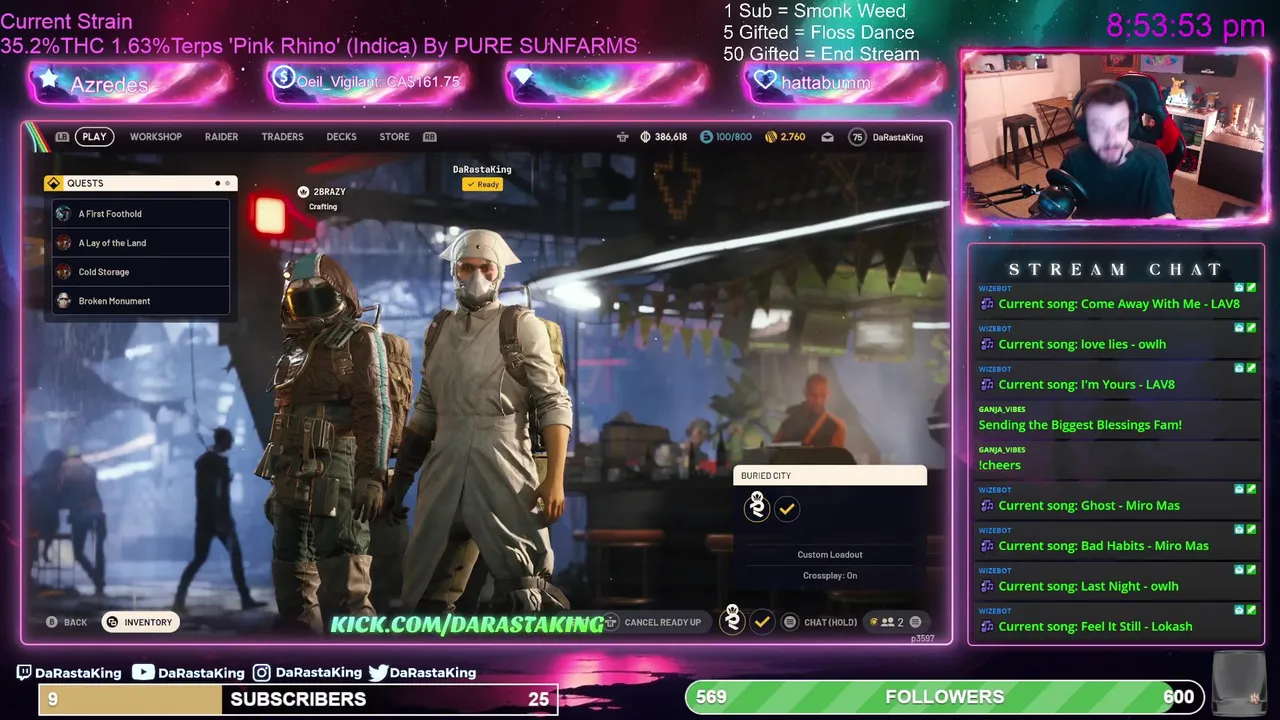Open the TRADERS tab
This screenshot has width=1280, height=720.
(282, 137)
